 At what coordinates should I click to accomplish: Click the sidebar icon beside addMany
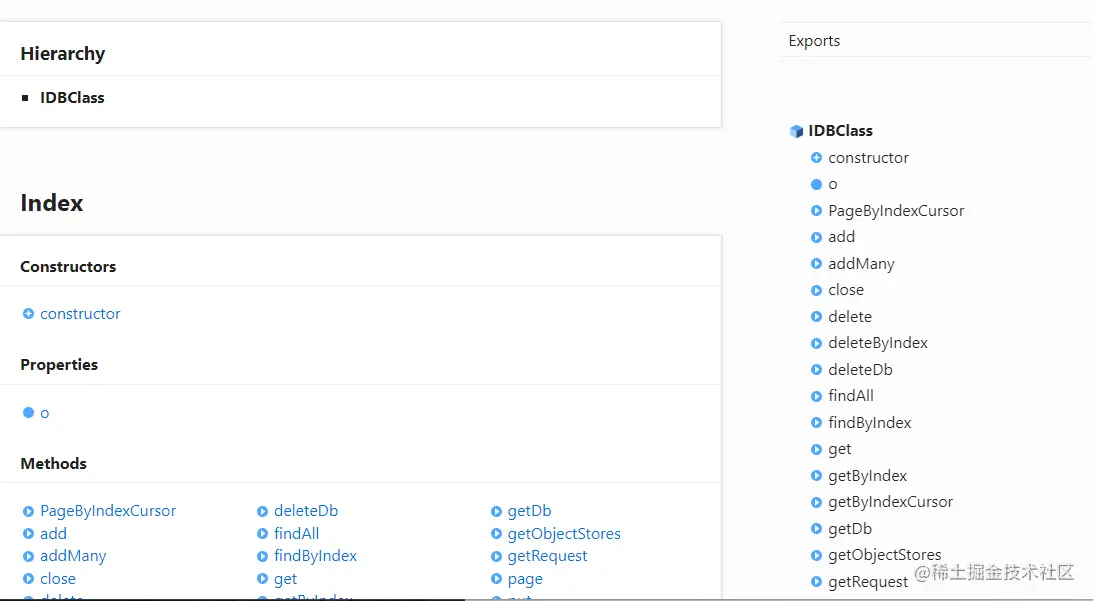pyautogui.click(x=816, y=264)
